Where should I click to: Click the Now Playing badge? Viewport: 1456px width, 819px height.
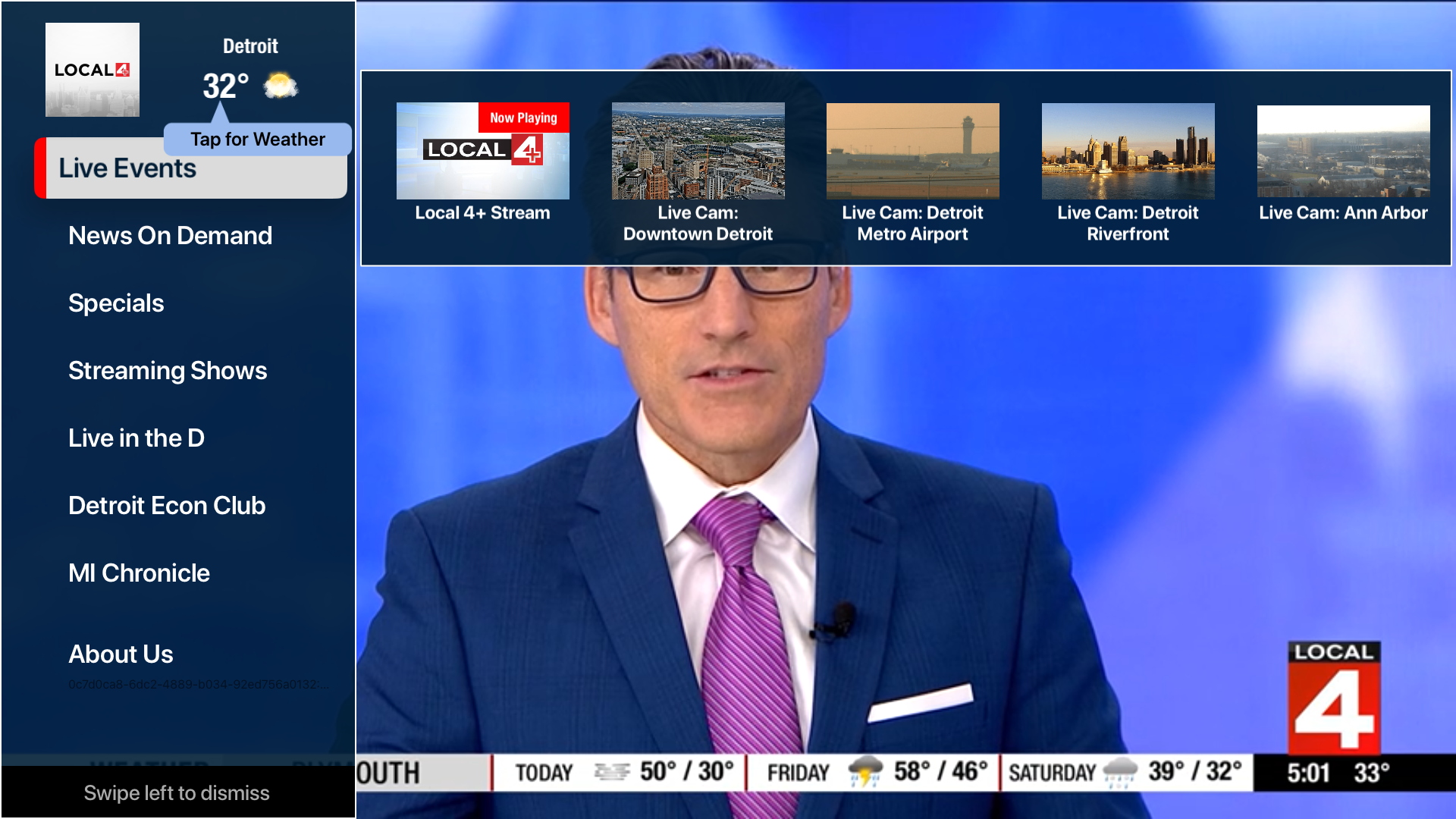pyautogui.click(x=523, y=118)
